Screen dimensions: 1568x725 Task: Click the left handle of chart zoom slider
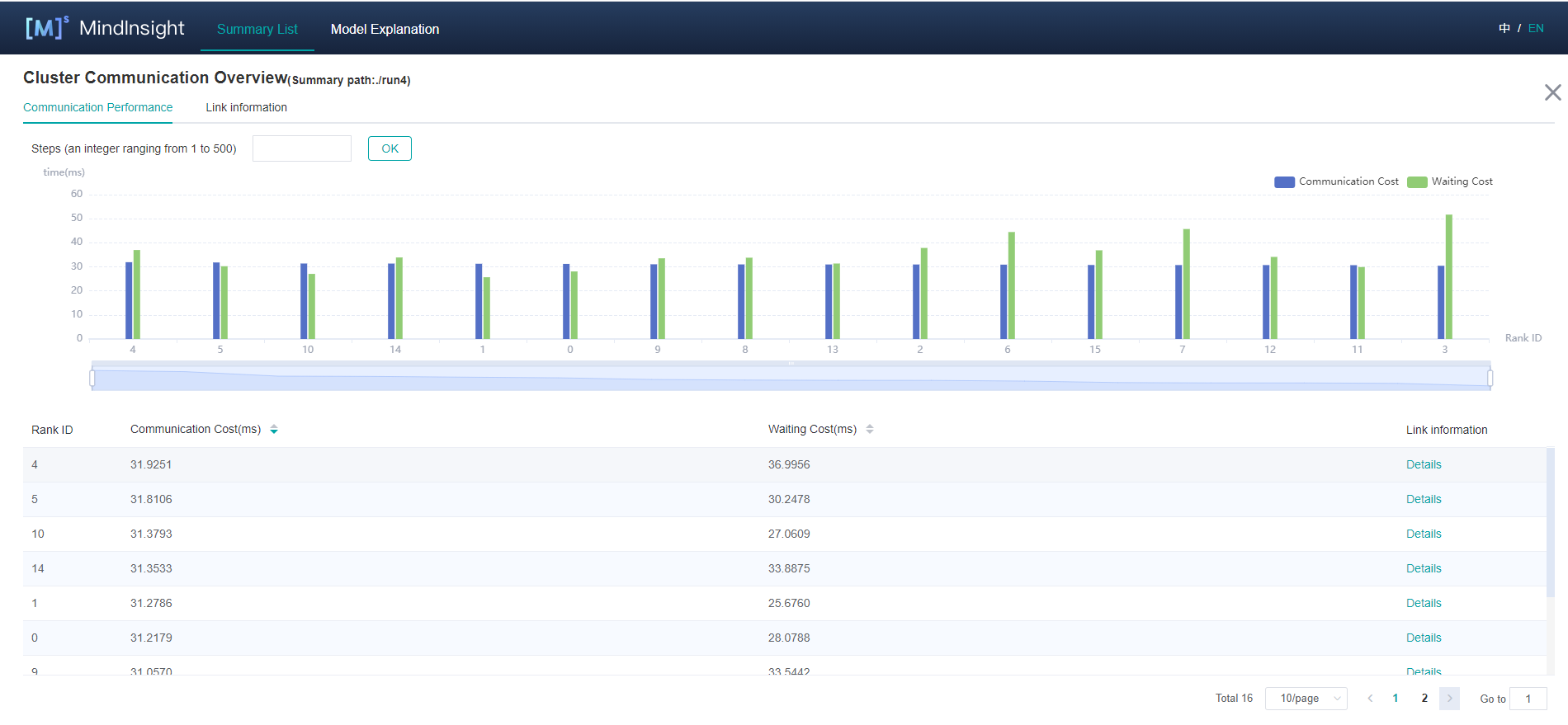click(92, 378)
